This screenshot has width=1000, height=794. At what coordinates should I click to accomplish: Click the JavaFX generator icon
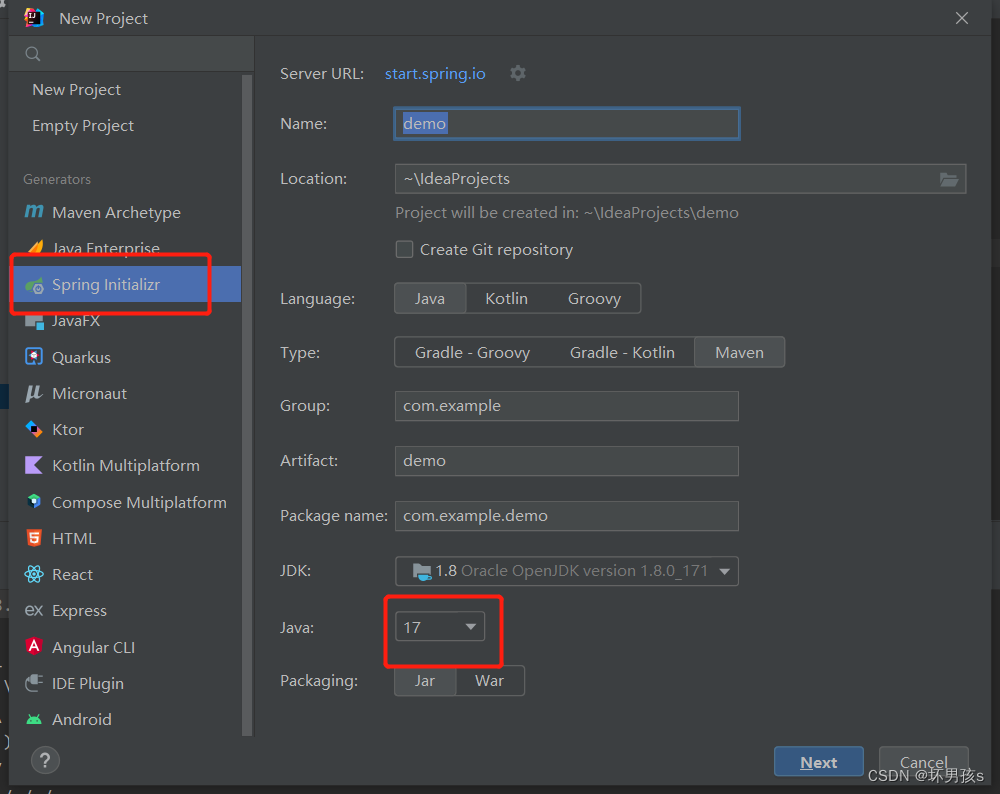click(34, 321)
